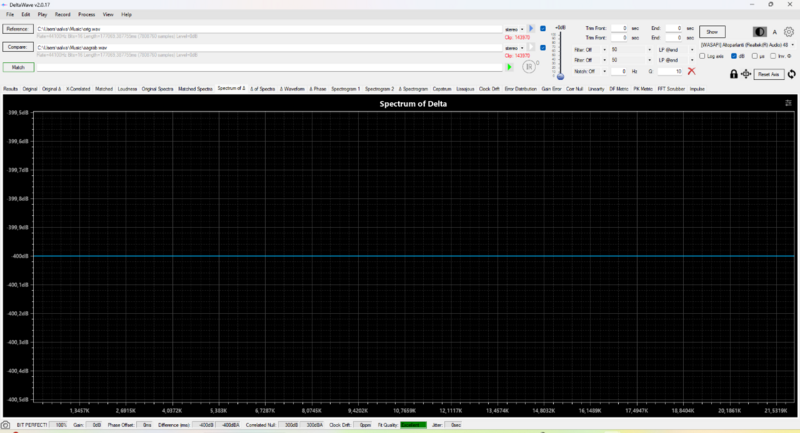Uncheck the dB checkbox
The height and width of the screenshot is (433, 800).
click(x=732, y=57)
